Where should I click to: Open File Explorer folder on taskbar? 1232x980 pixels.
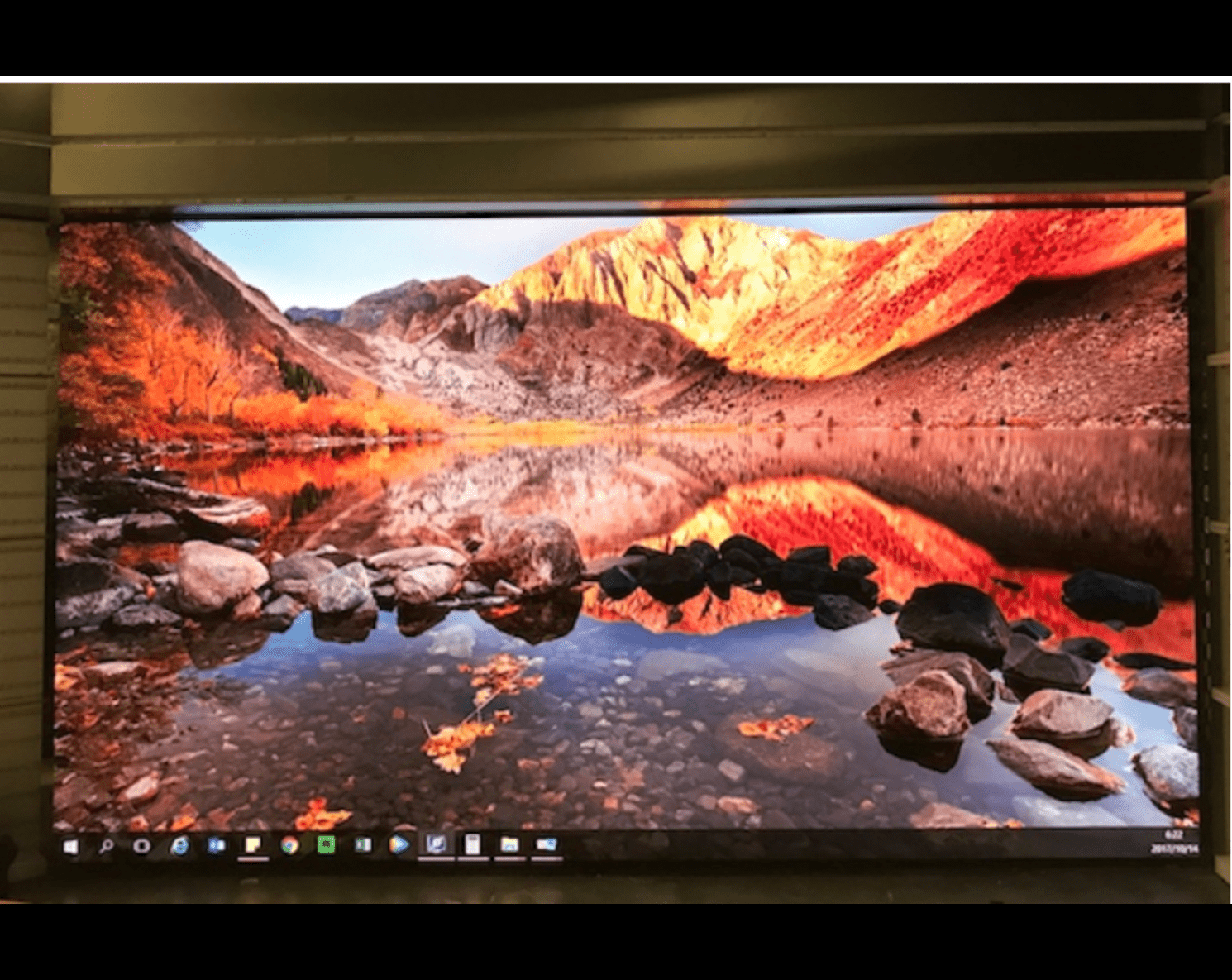(509, 844)
